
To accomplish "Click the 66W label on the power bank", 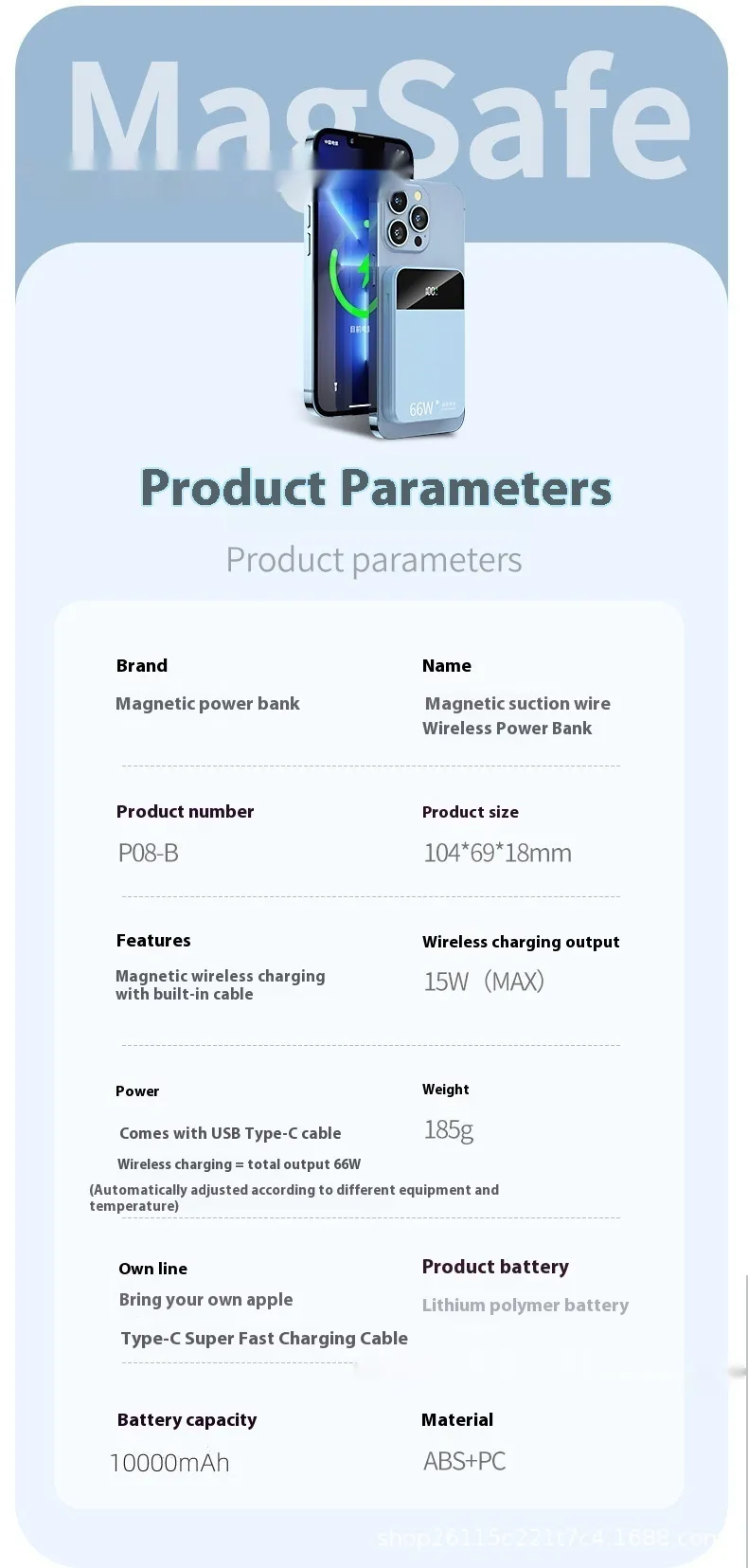I will (422, 408).
